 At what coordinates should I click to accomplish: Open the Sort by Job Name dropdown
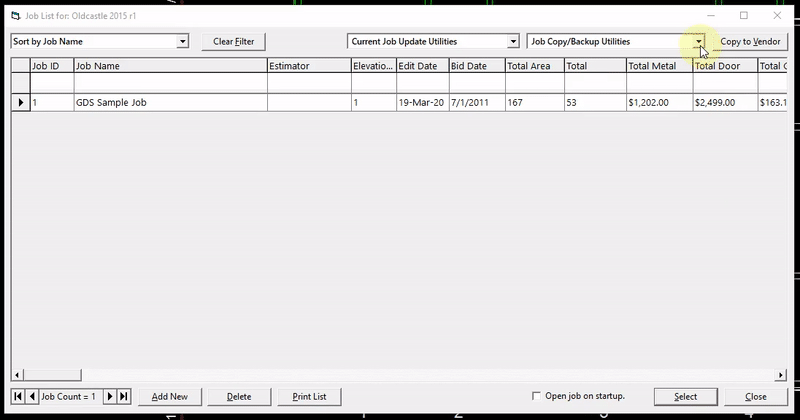click(x=182, y=41)
